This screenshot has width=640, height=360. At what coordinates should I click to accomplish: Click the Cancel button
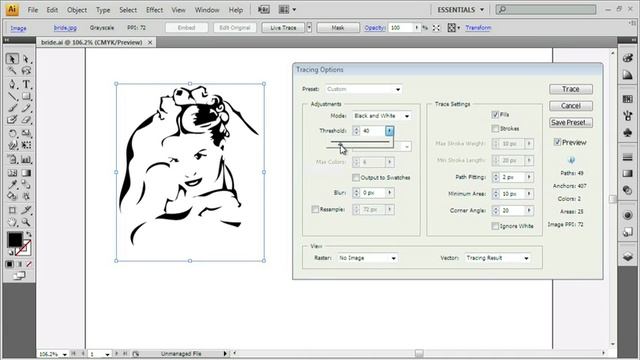pyautogui.click(x=571, y=106)
